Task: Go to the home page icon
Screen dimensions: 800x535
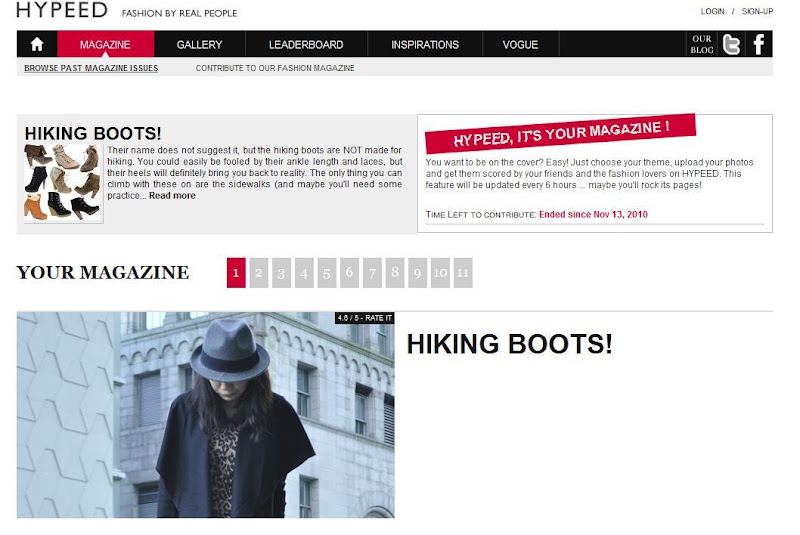Action: click(37, 44)
